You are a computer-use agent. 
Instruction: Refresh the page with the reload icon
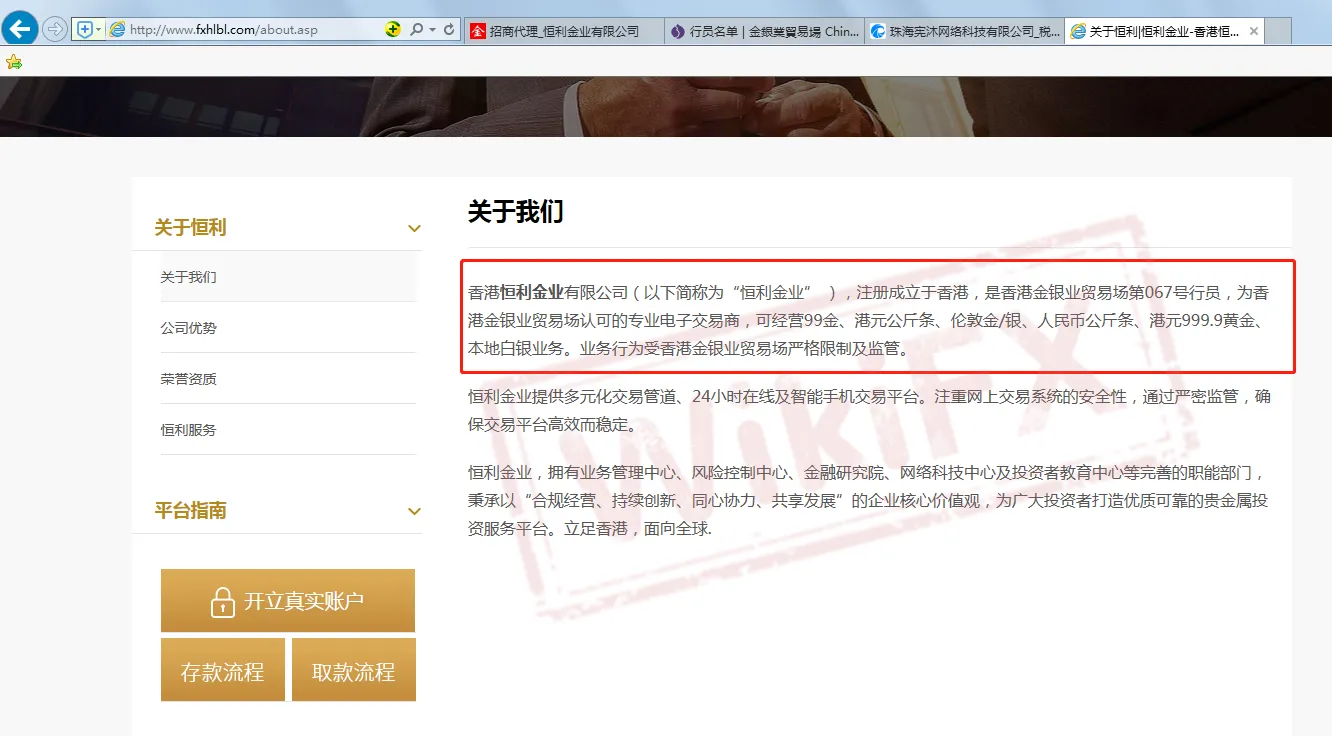(x=449, y=30)
